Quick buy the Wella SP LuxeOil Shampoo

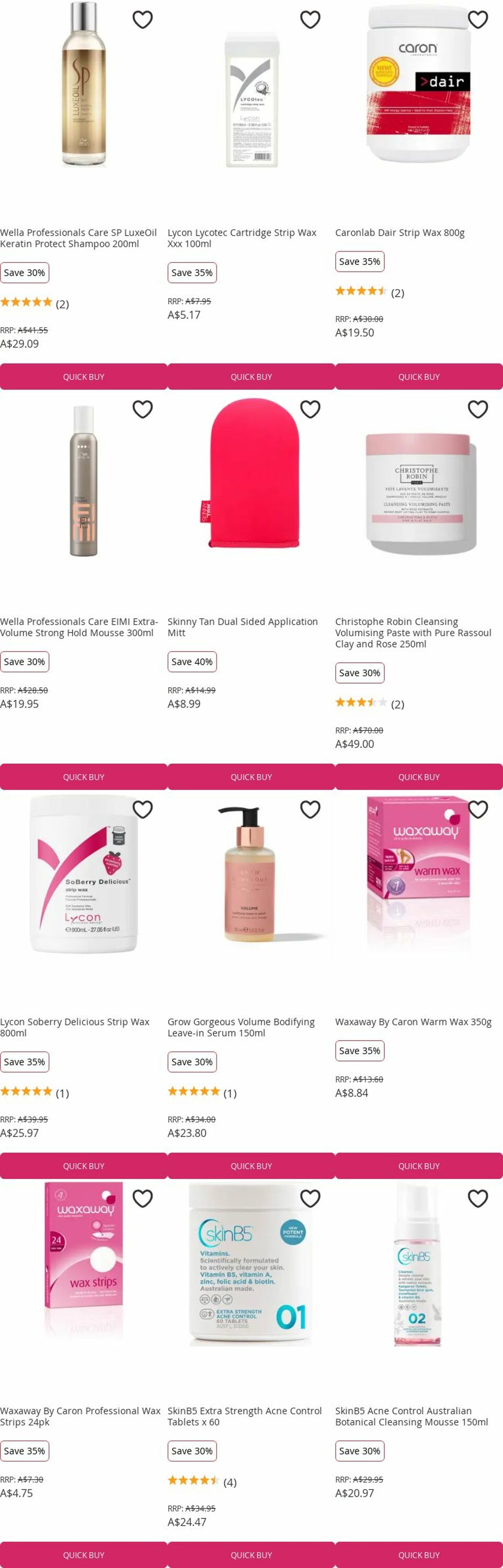click(84, 377)
